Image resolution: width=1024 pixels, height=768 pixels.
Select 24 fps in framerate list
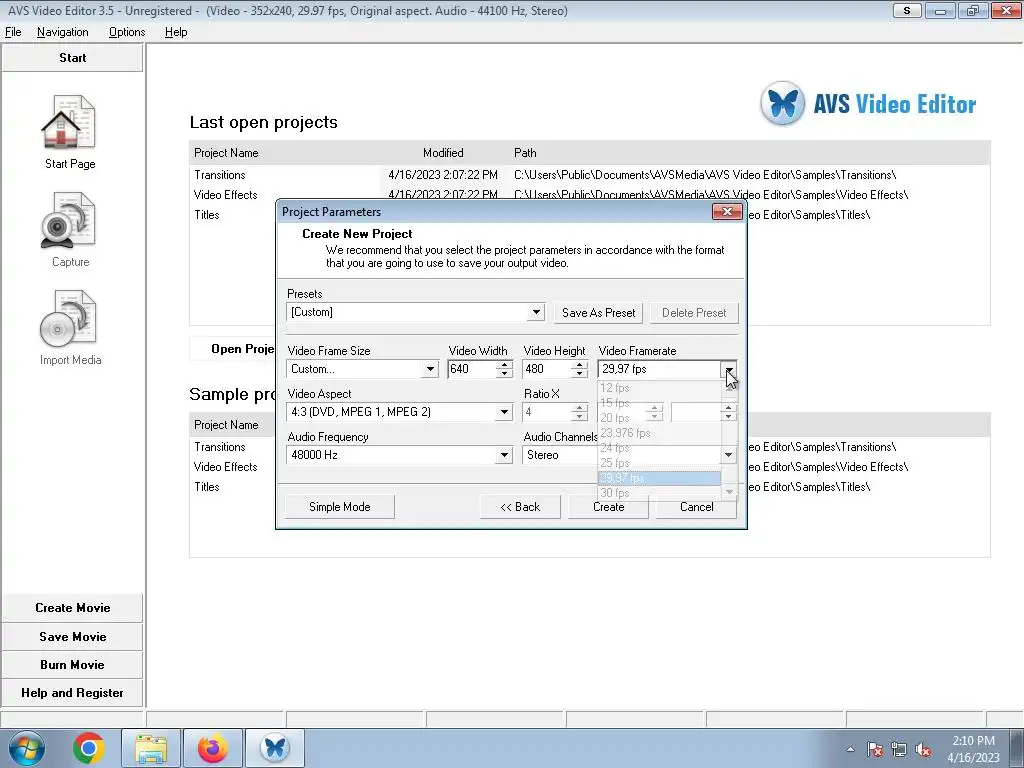click(659, 448)
